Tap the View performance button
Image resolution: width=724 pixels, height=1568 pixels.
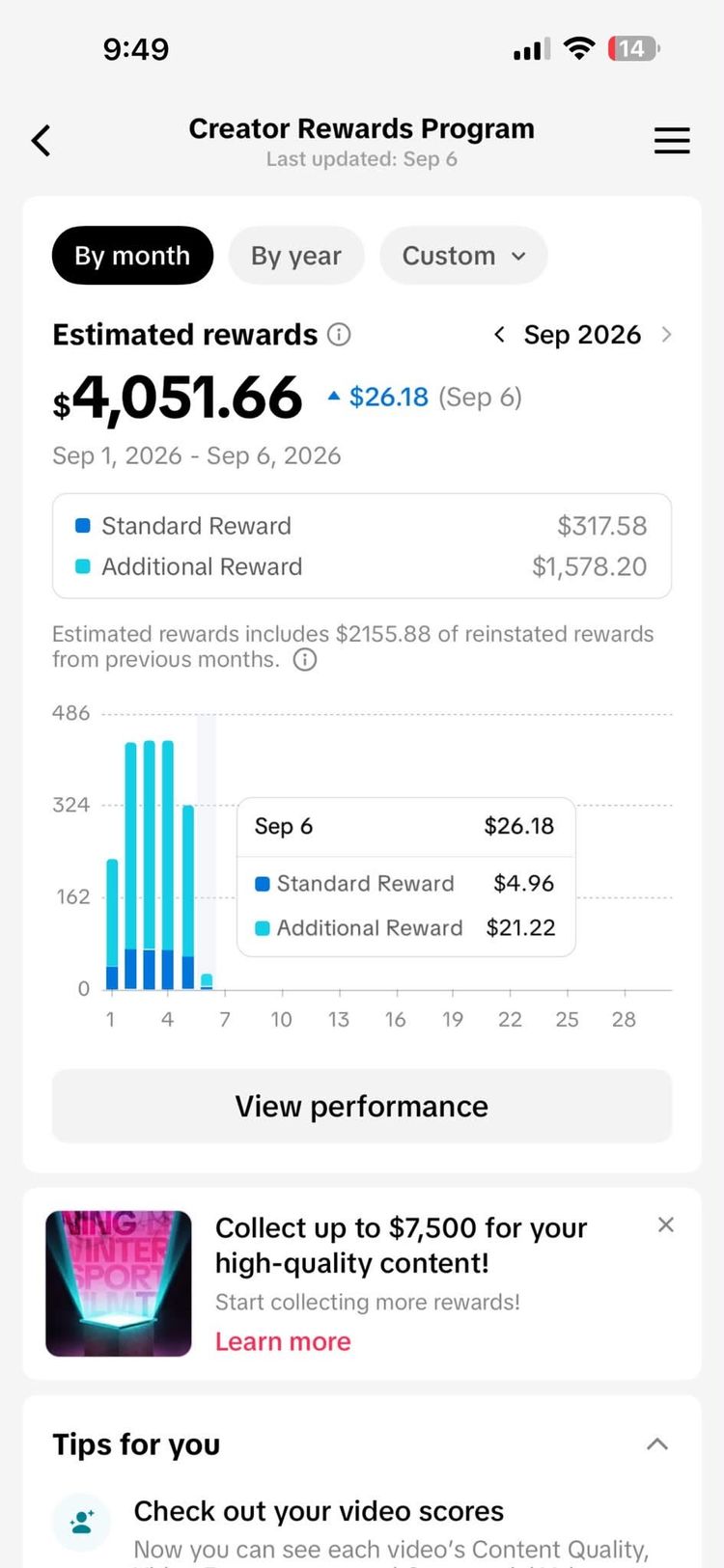(362, 1106)
